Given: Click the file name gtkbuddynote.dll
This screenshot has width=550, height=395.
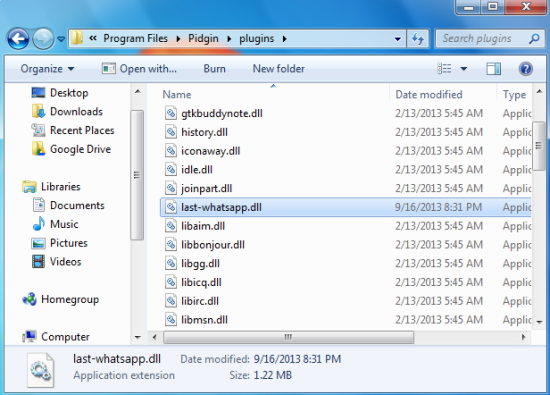Looking at the screenshot, I should tap(222, 114).
